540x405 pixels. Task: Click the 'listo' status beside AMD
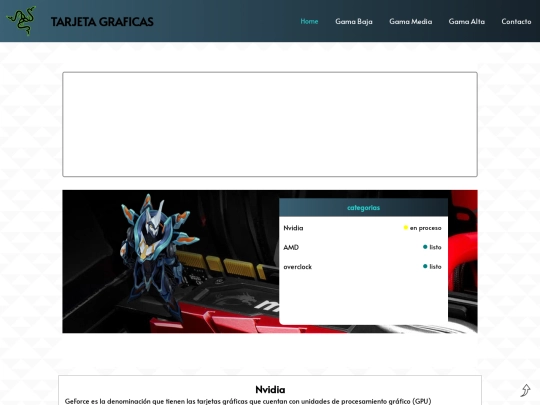pos(435,247)
